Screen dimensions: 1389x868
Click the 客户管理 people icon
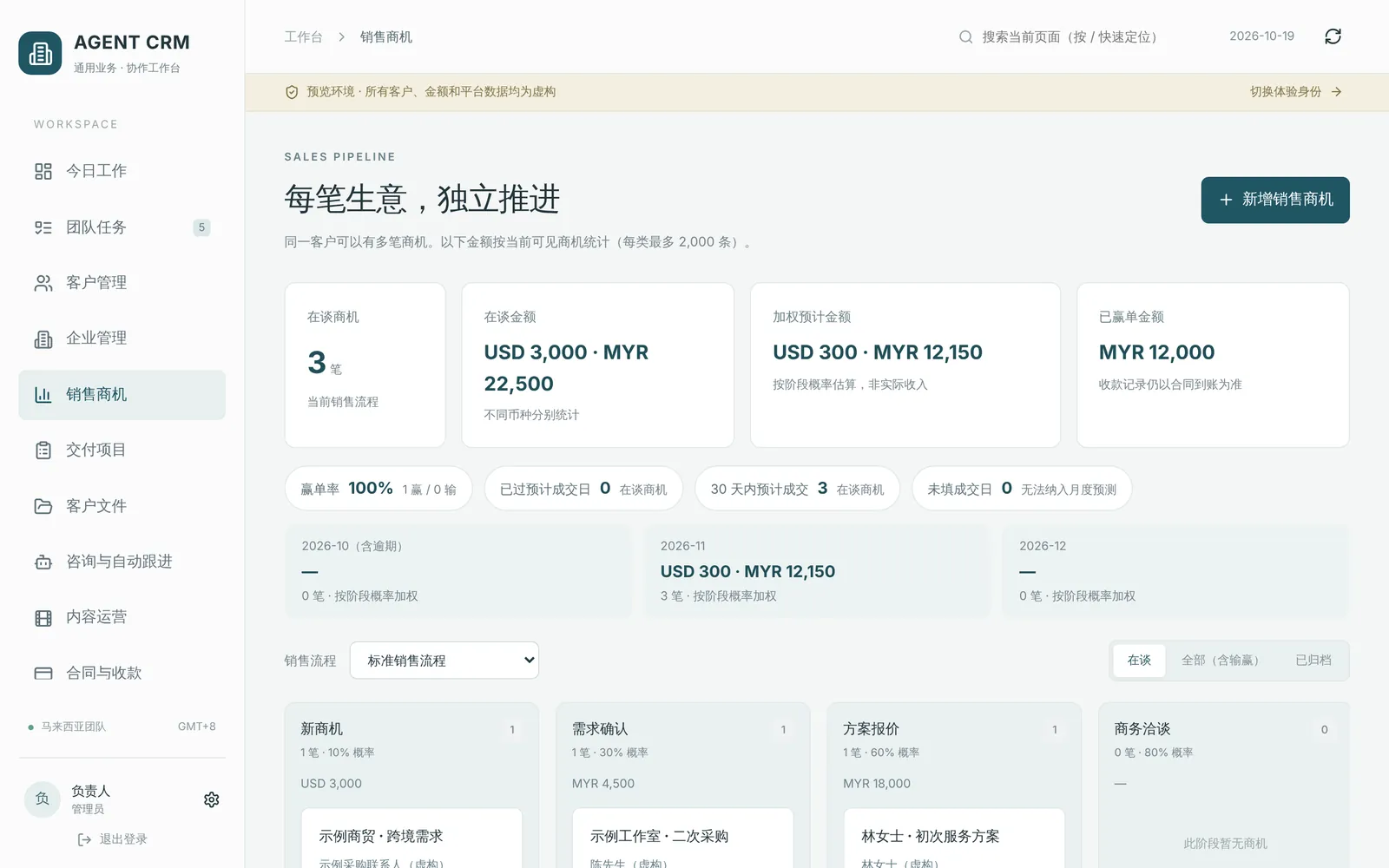(43, 283)
